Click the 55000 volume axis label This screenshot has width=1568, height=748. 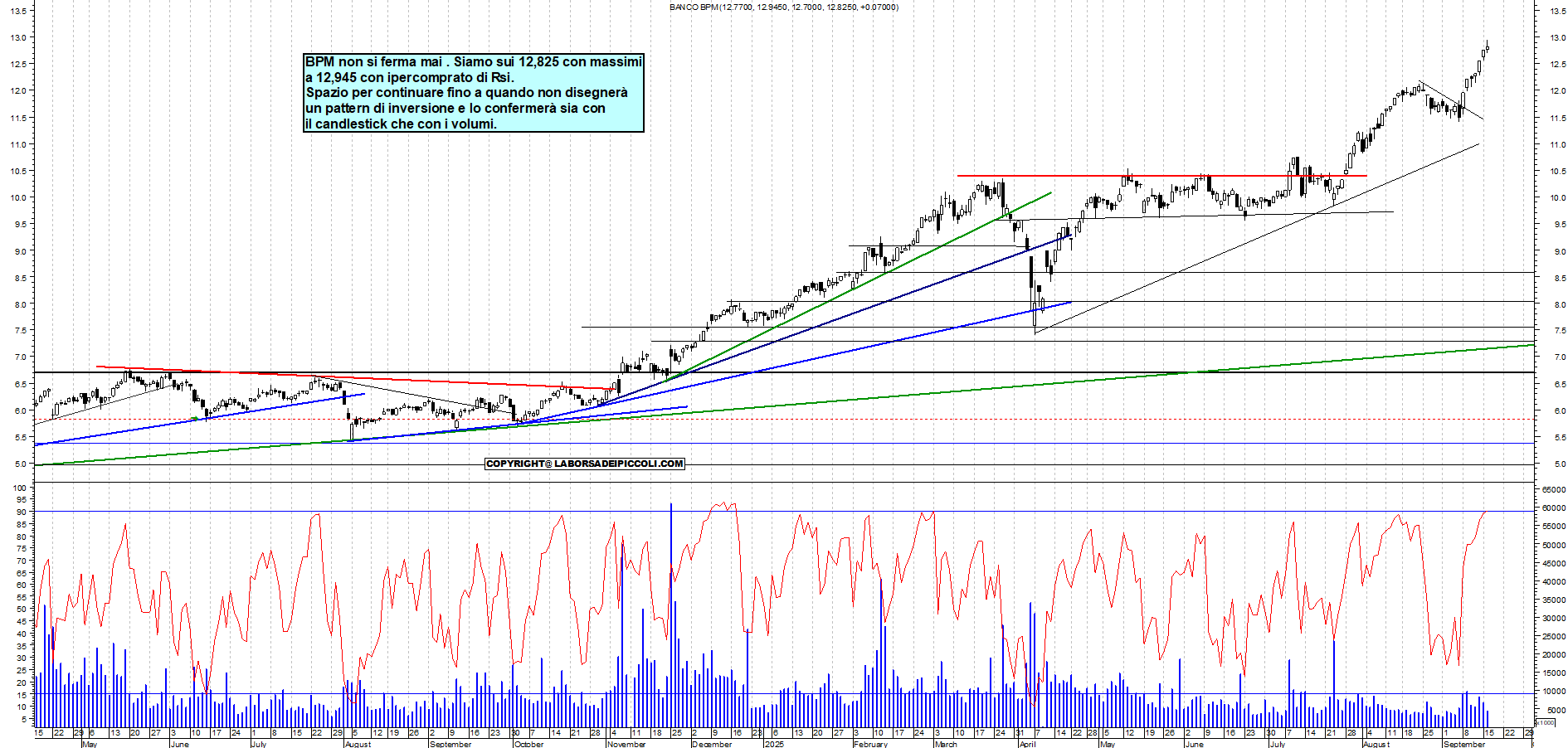coord(1554,527)
